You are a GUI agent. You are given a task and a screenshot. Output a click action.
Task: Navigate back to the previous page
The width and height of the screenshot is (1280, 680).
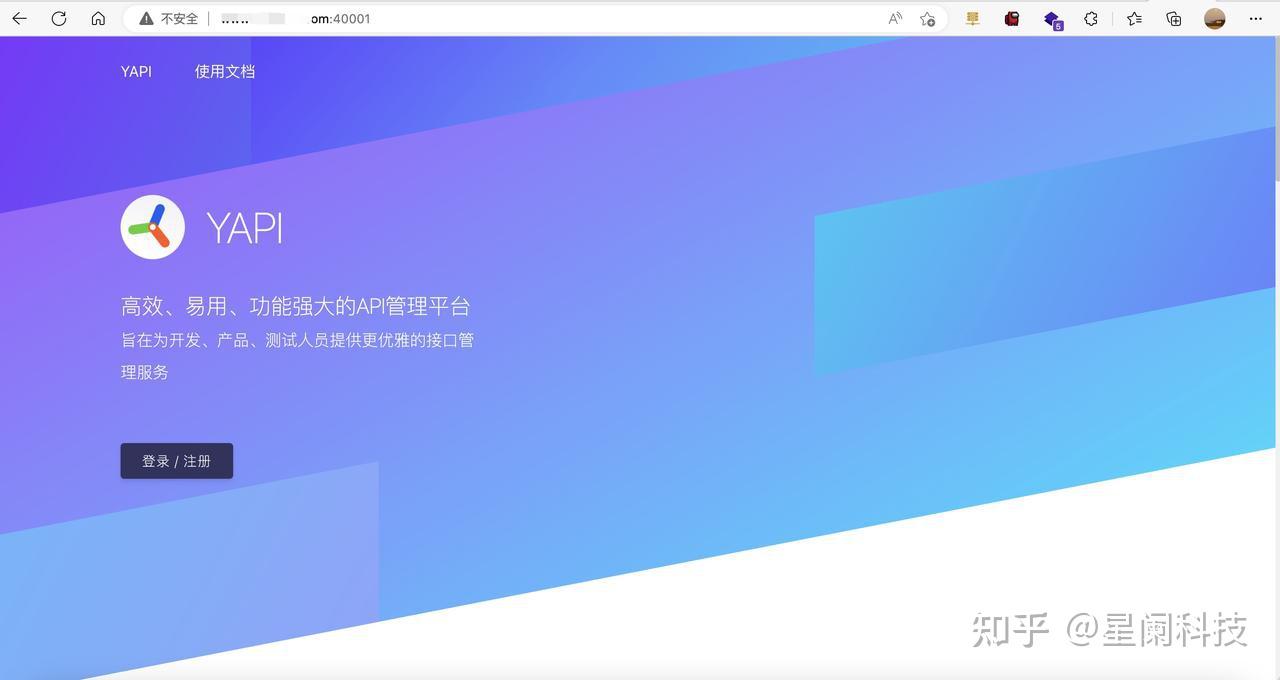(x=18, y=18)
